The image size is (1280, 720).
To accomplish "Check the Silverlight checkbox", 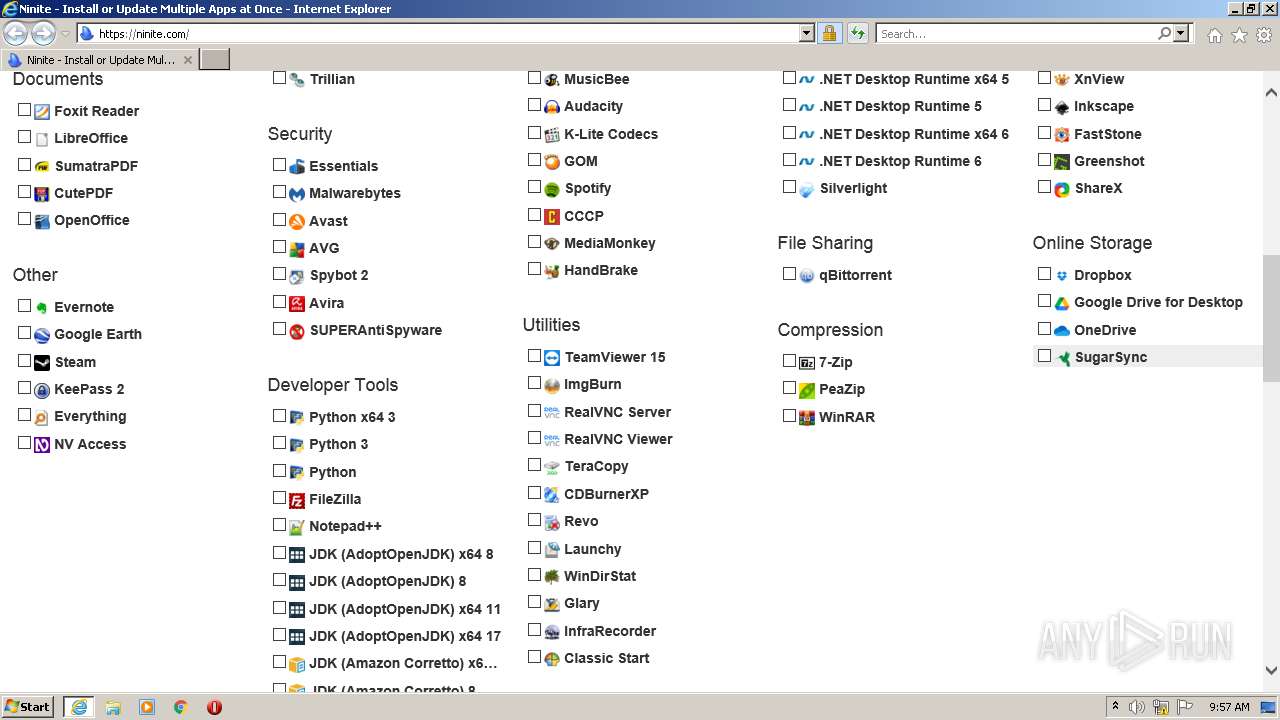I will point(790,186).
